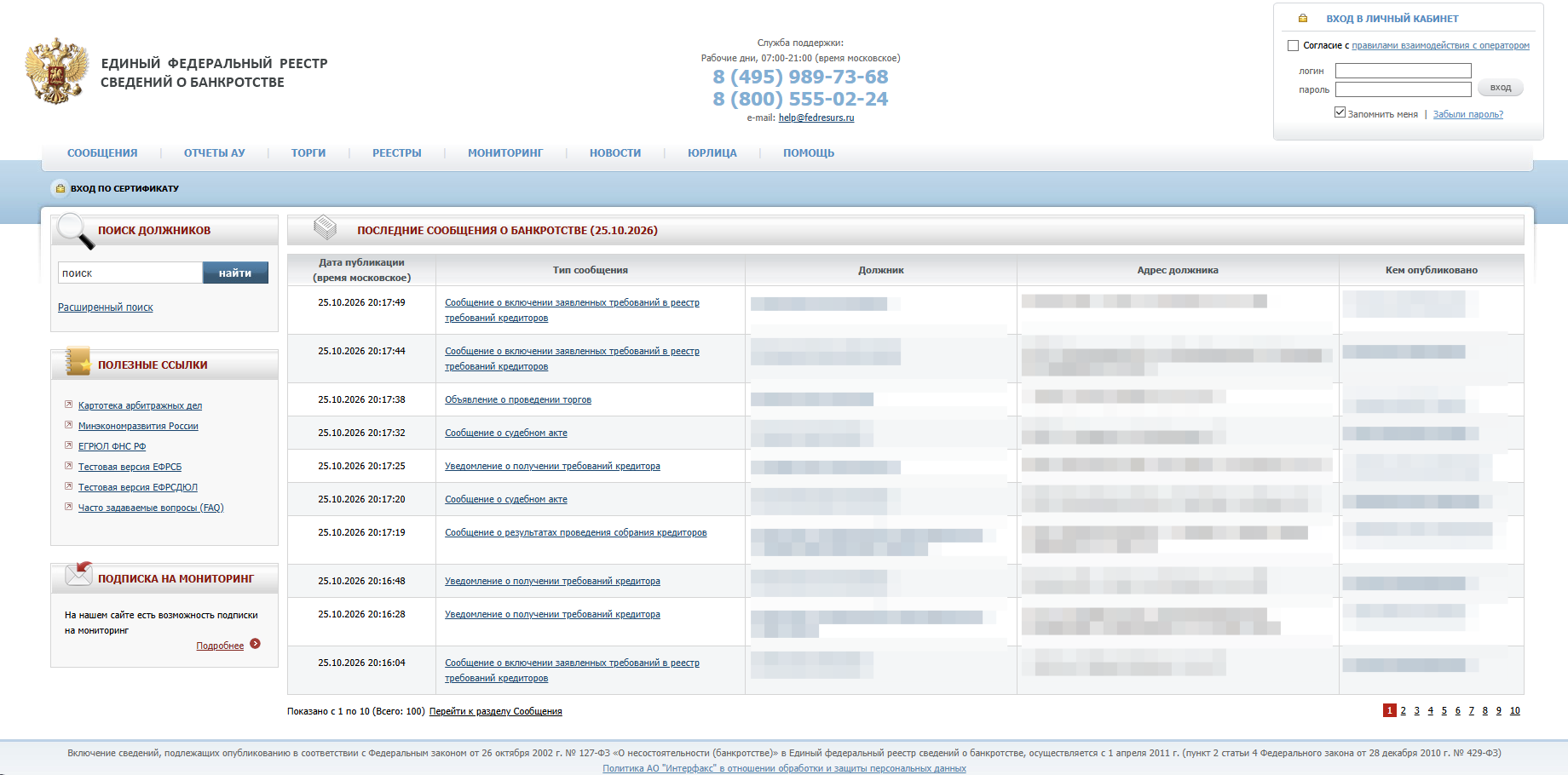Click the найти search button
The image size is (1568, 775).
[x=235, y=273]
